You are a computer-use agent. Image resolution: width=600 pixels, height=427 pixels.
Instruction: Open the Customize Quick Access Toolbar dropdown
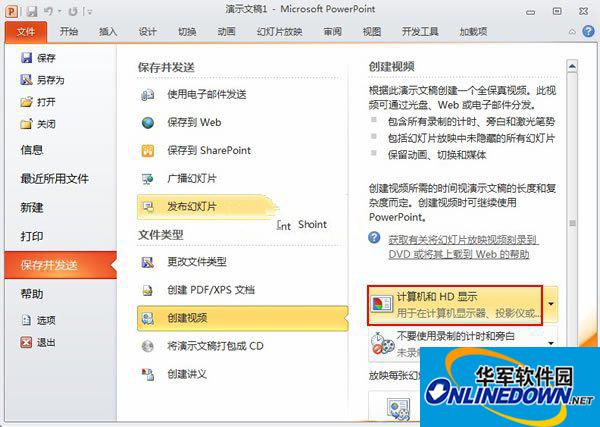coord(90,12)
